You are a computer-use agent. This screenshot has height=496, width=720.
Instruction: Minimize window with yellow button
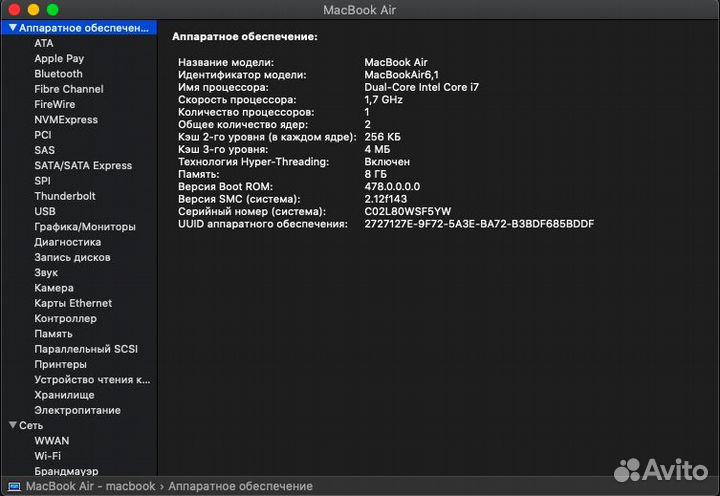[34, 9]
